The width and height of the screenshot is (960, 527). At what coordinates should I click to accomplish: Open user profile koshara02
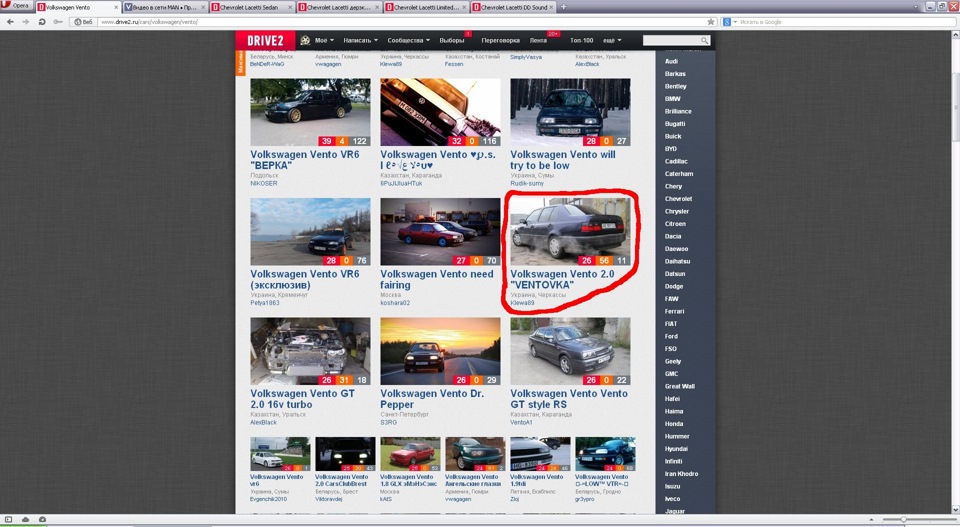[x=395, y=302]
